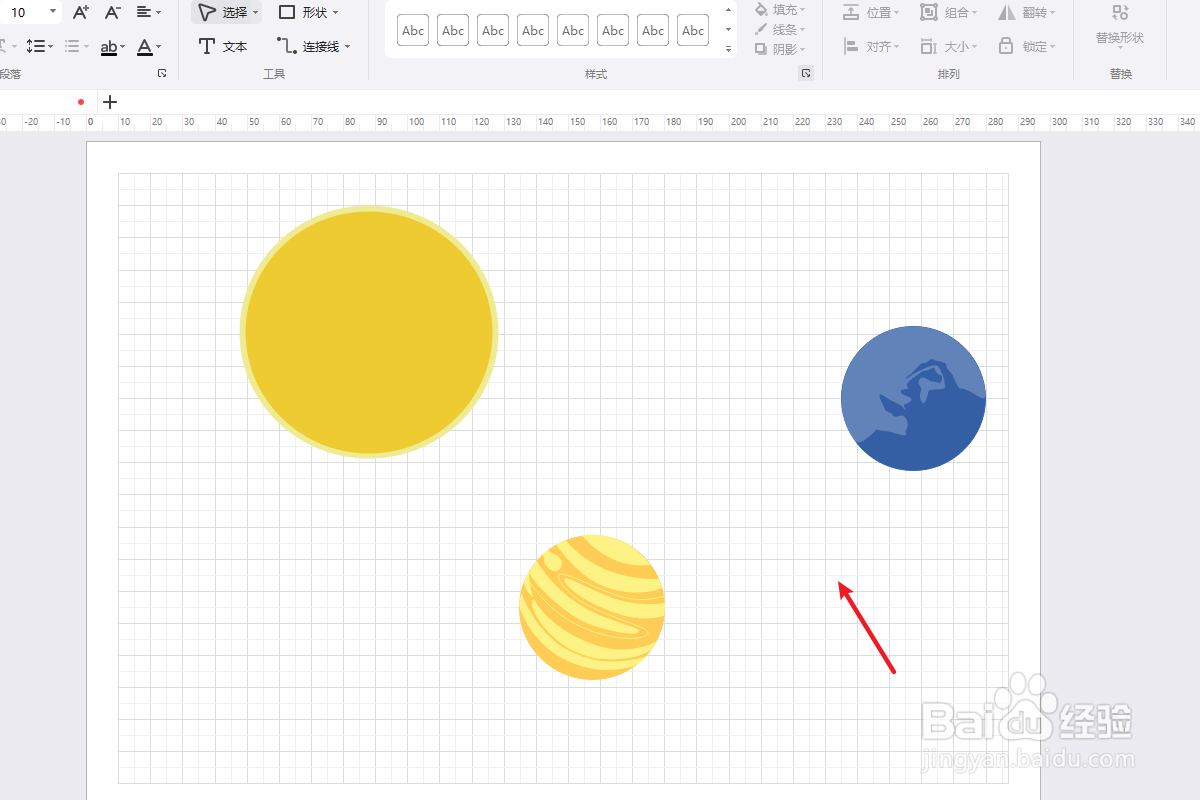The width and height of the screenshot is (1200, 800).
Task: Add a new page with plus icon
Action: click(110, 102)
